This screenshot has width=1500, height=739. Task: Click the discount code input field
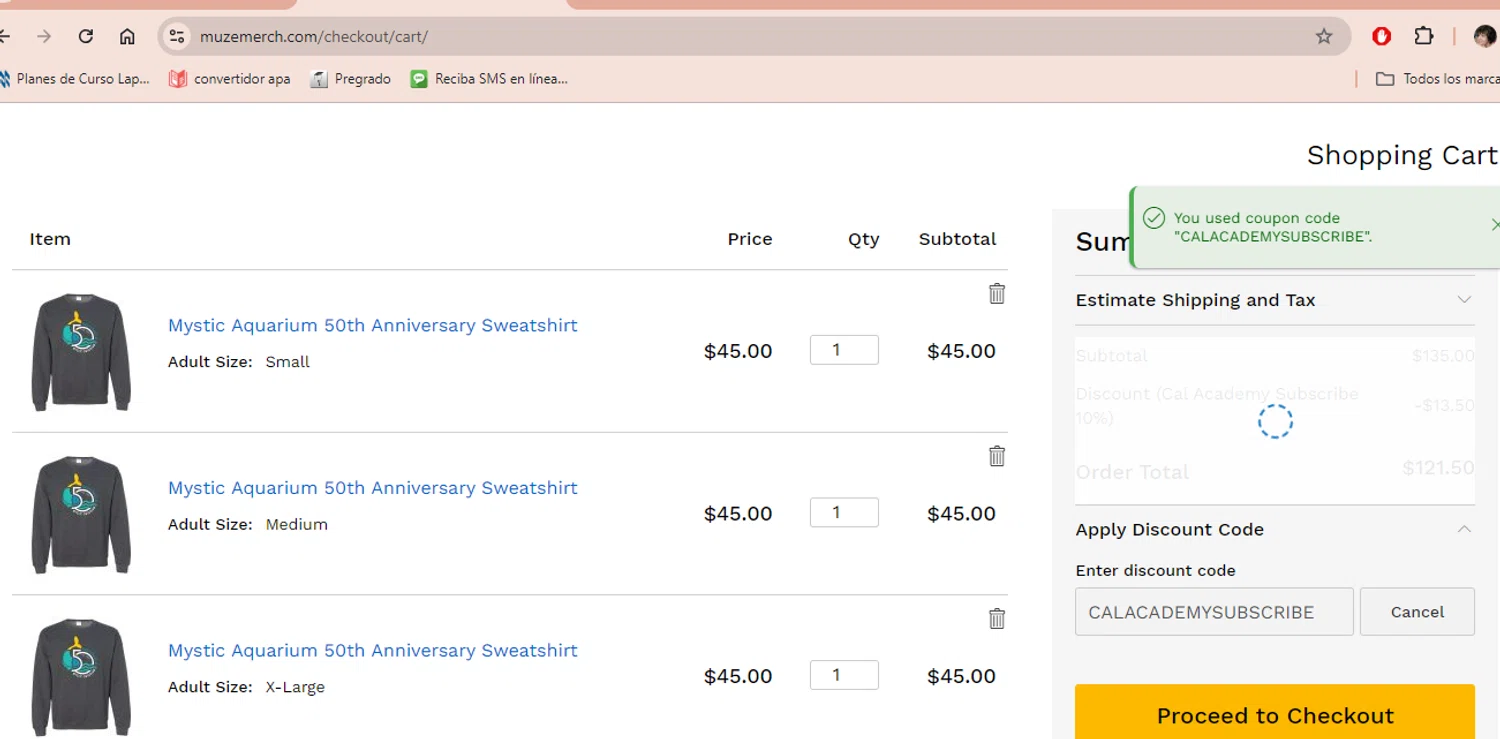(1214, 612)
